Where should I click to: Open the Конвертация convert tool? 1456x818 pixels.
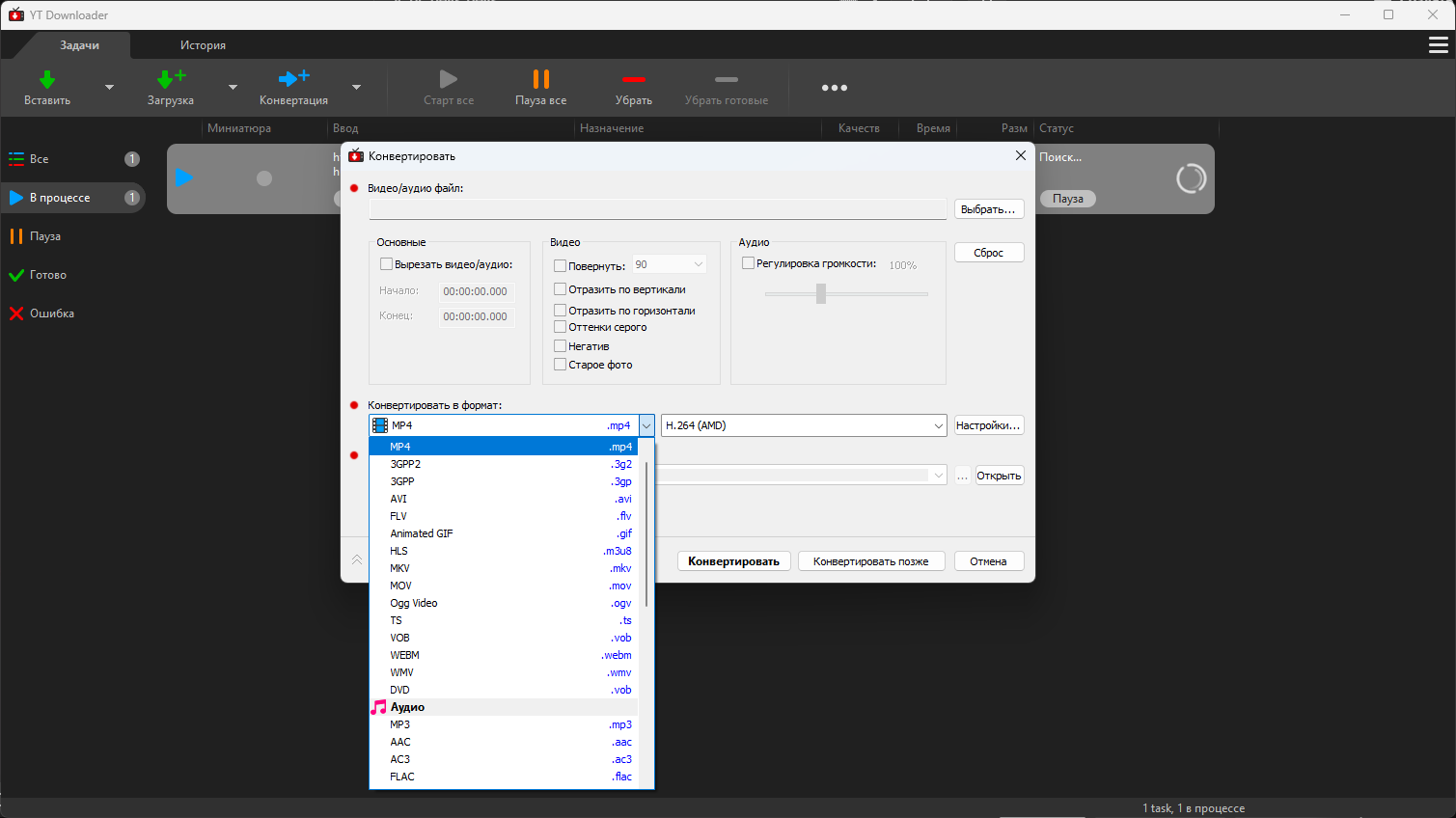[x=293, y=80]
